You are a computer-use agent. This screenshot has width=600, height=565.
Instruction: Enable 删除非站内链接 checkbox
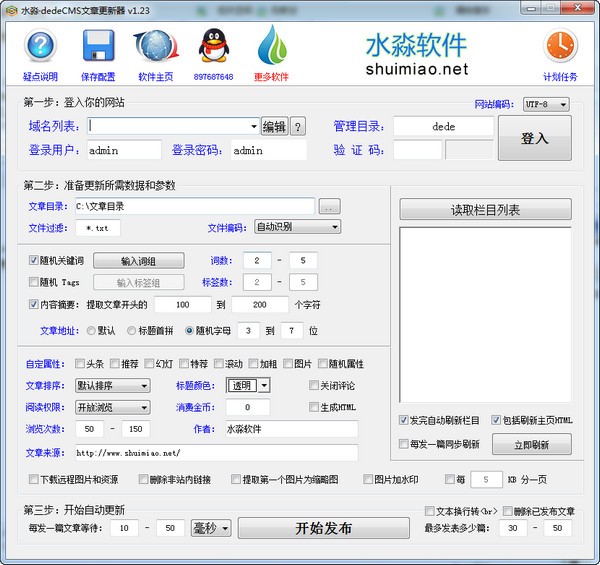(143, 479)
